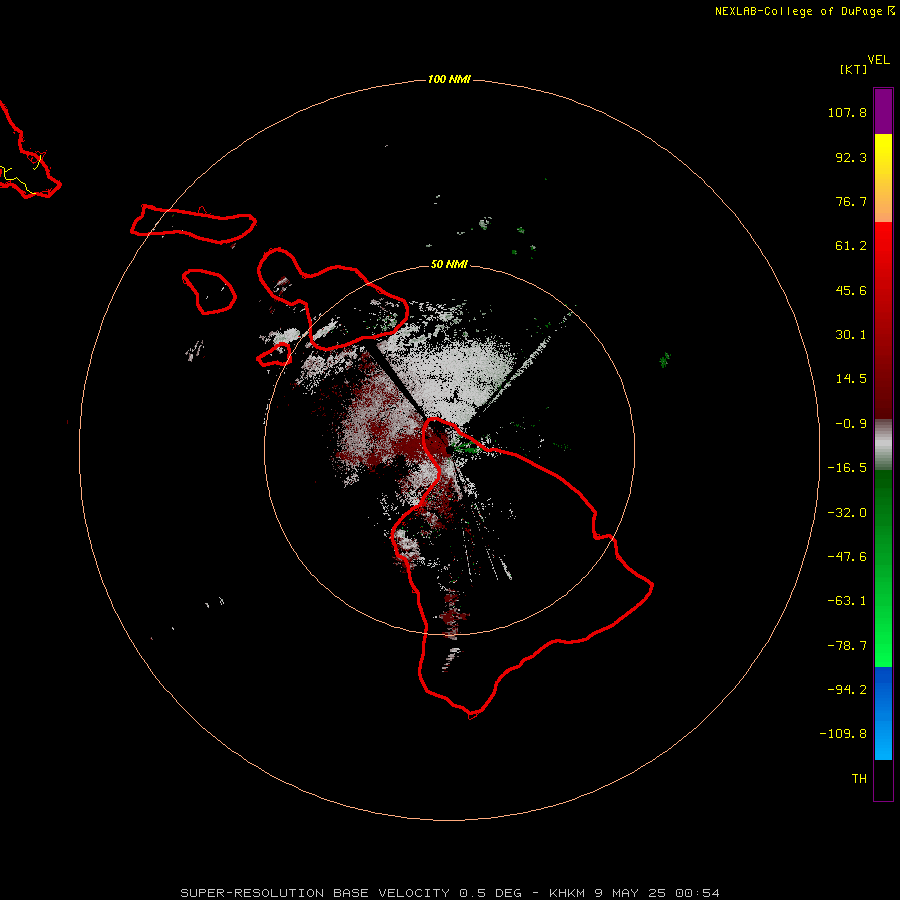This screenshot has width=900, height=900.
Task: Click the 107.8 velocity scale value
Action: pyautogui.click(x=847, y=112)
